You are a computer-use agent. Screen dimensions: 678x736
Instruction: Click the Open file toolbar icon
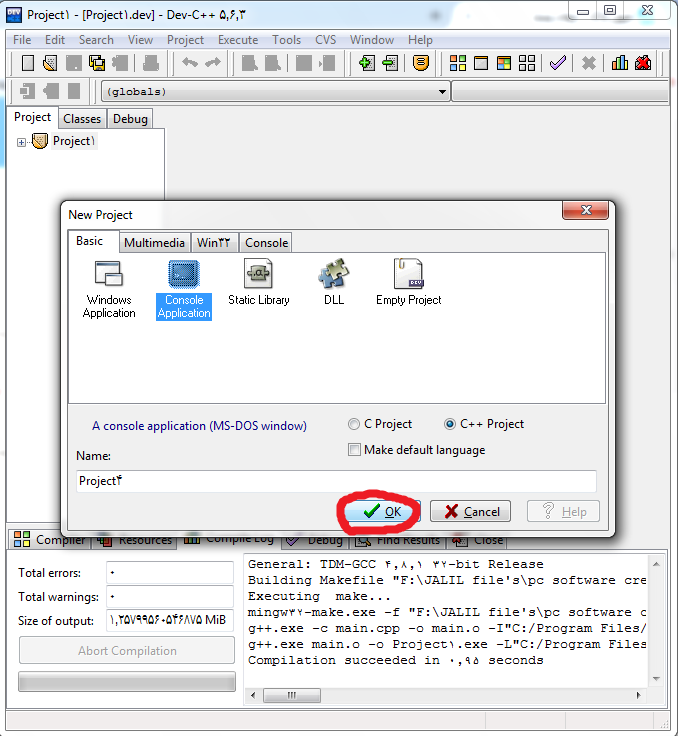click(x=50, y=62)
